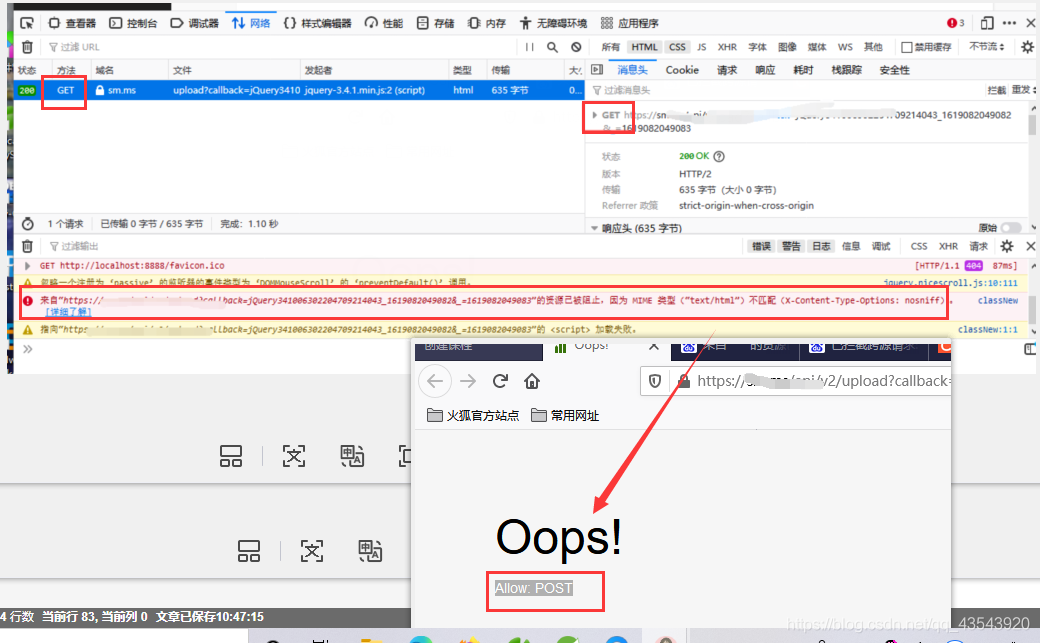Open network search with the magnifier icon
The height and width of the screenshot is (643, 1040).
pos(552,47)
